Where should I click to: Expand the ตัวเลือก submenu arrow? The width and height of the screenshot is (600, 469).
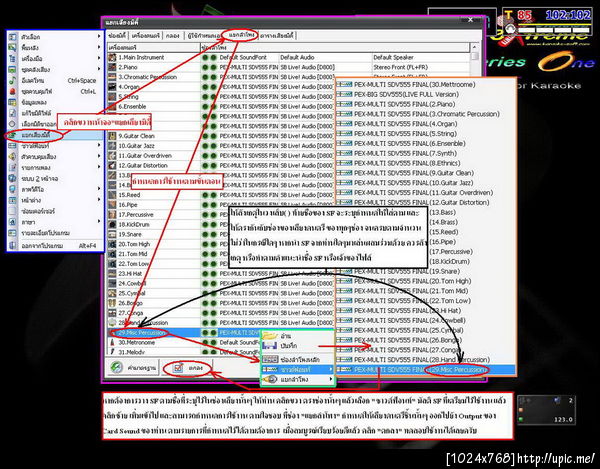click(99, 37)
